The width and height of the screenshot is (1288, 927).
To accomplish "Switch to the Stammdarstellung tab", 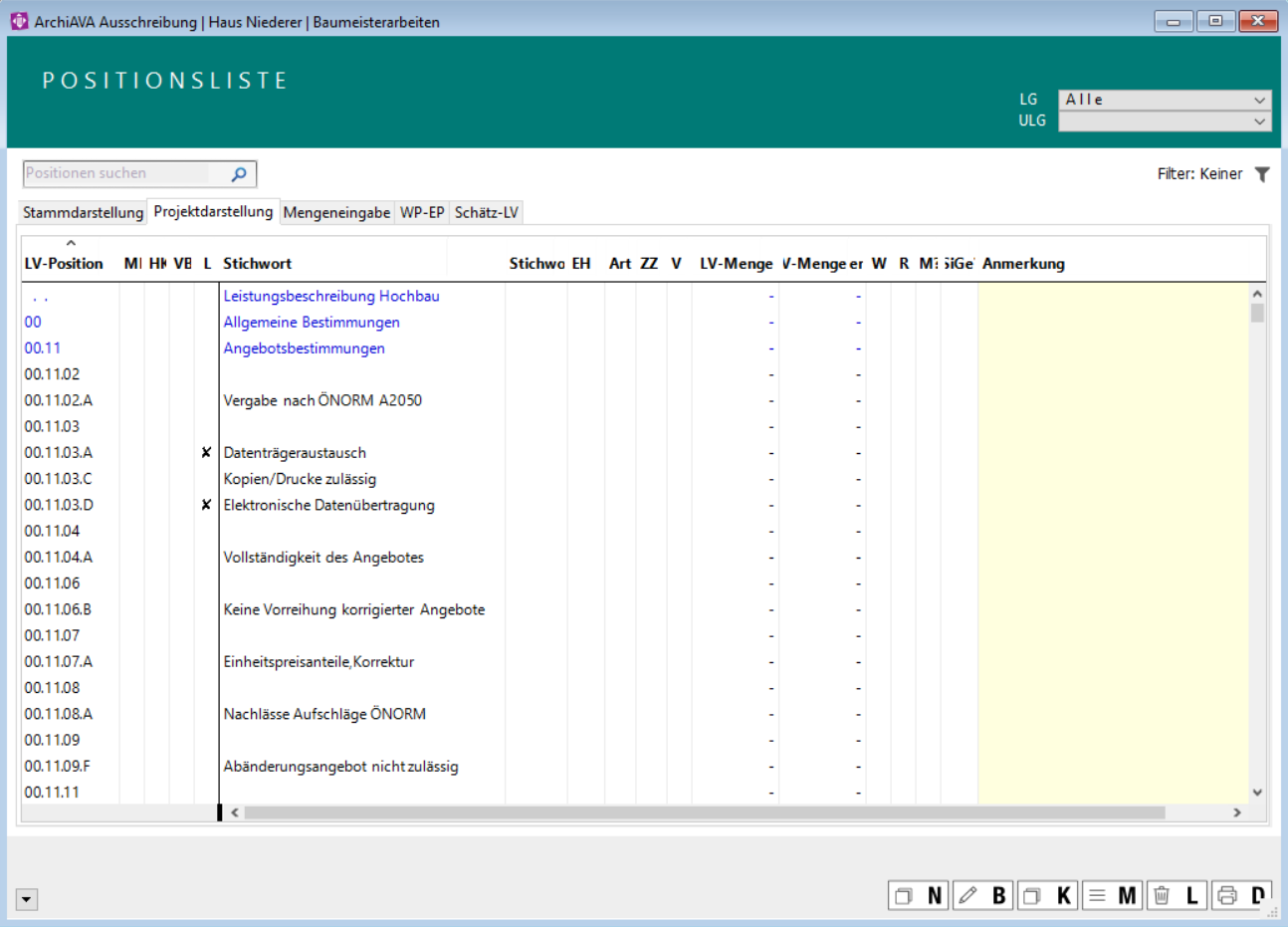I will point(84,213).
